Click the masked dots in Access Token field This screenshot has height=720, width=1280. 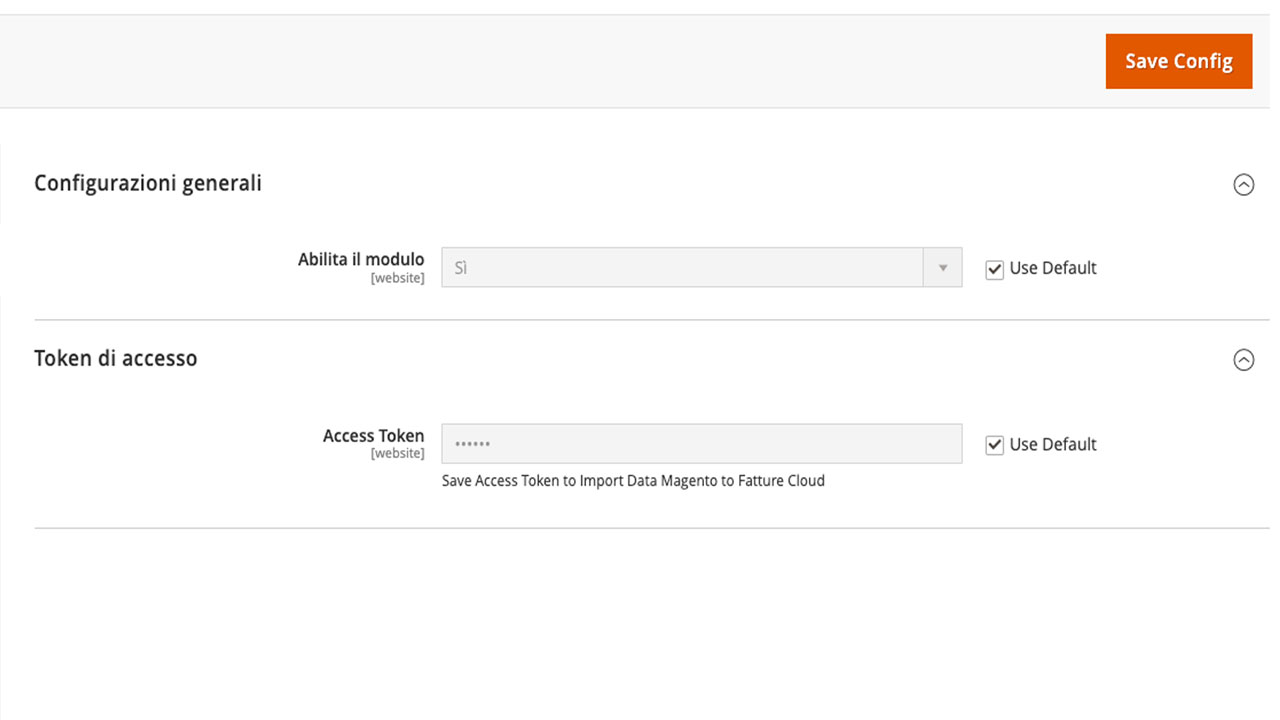coord(472,445)
